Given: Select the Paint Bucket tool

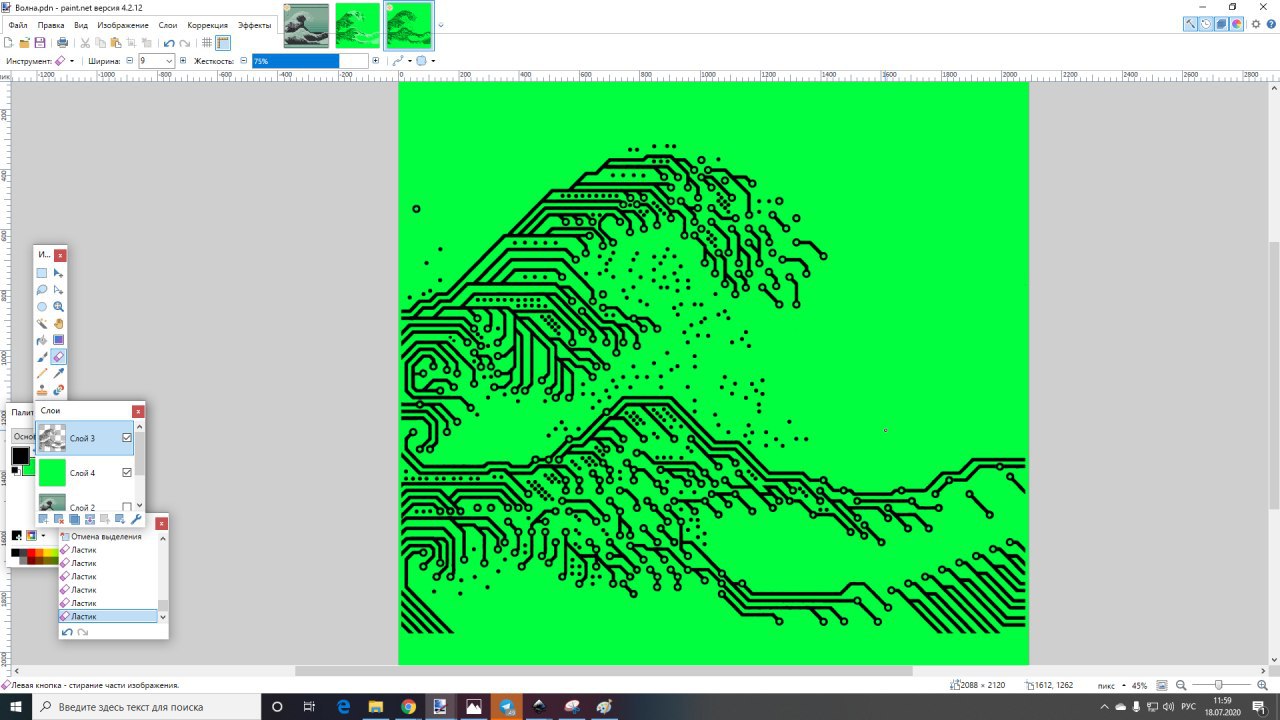Looking at the screenshot, I should (x=42, y=340).
